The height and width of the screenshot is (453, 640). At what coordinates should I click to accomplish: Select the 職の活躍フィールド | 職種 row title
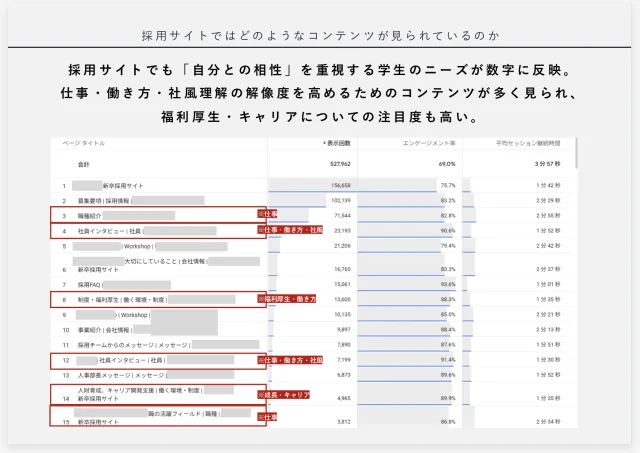point(184,414)
